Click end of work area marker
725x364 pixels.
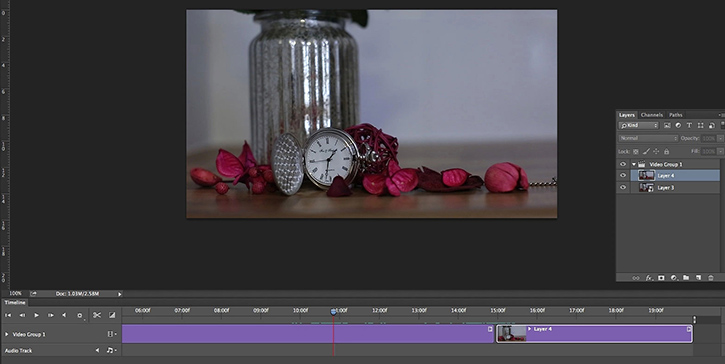[x=694, y=319]
